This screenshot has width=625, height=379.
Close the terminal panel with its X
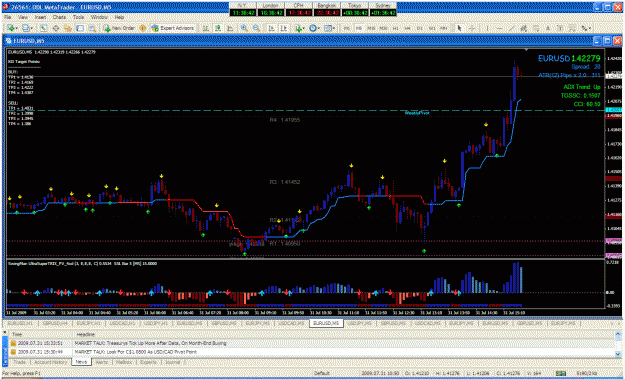[x=5, y=332]
